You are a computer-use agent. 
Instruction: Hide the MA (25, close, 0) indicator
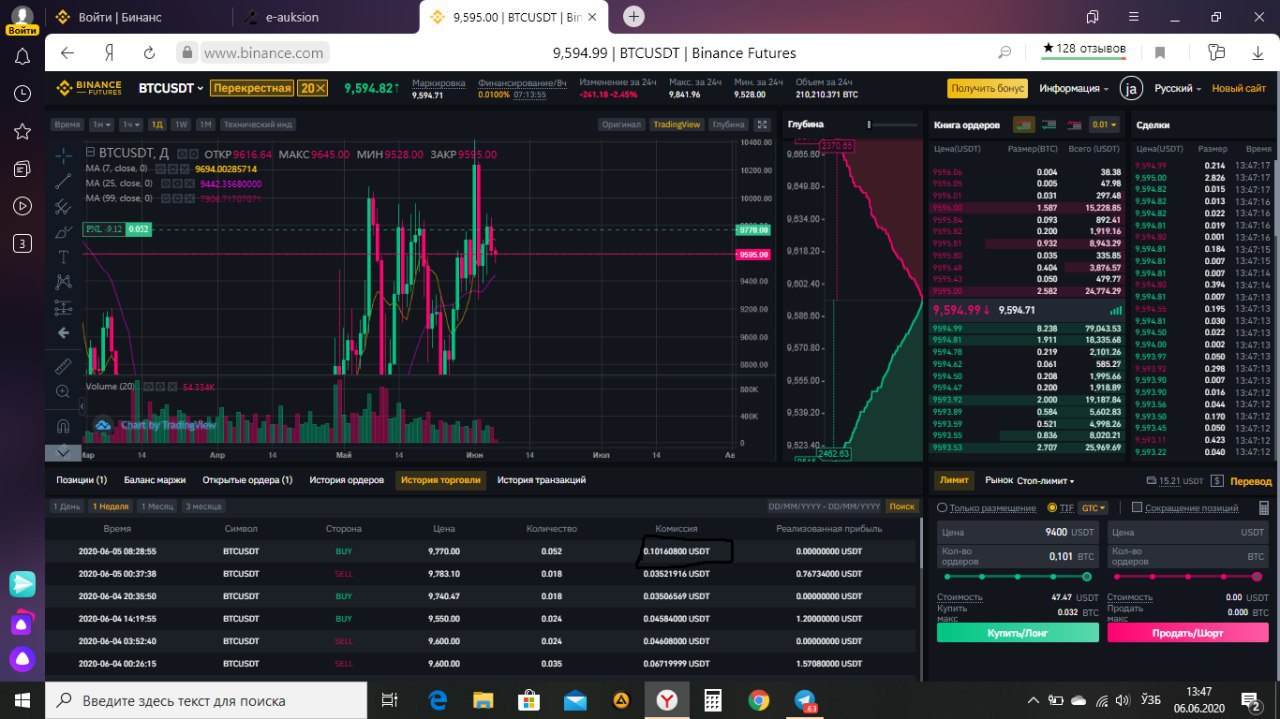pos(166,184)
